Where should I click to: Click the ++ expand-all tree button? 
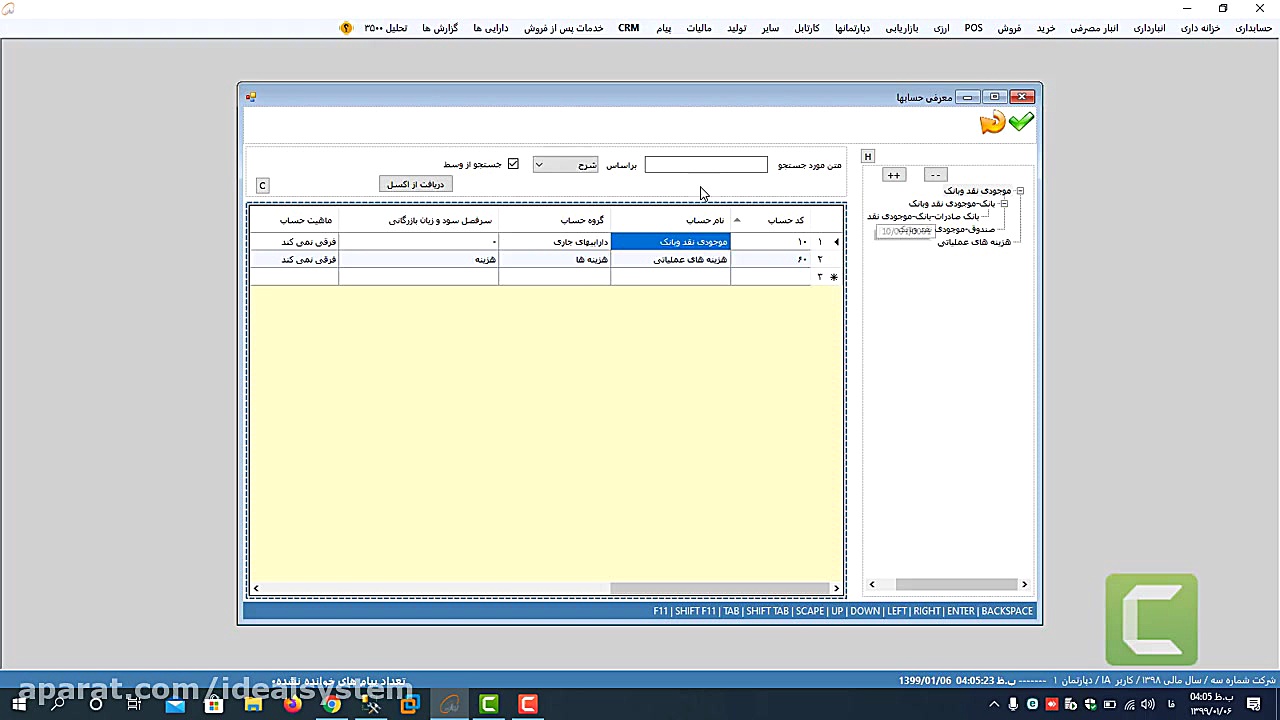[x=893, y=175]
